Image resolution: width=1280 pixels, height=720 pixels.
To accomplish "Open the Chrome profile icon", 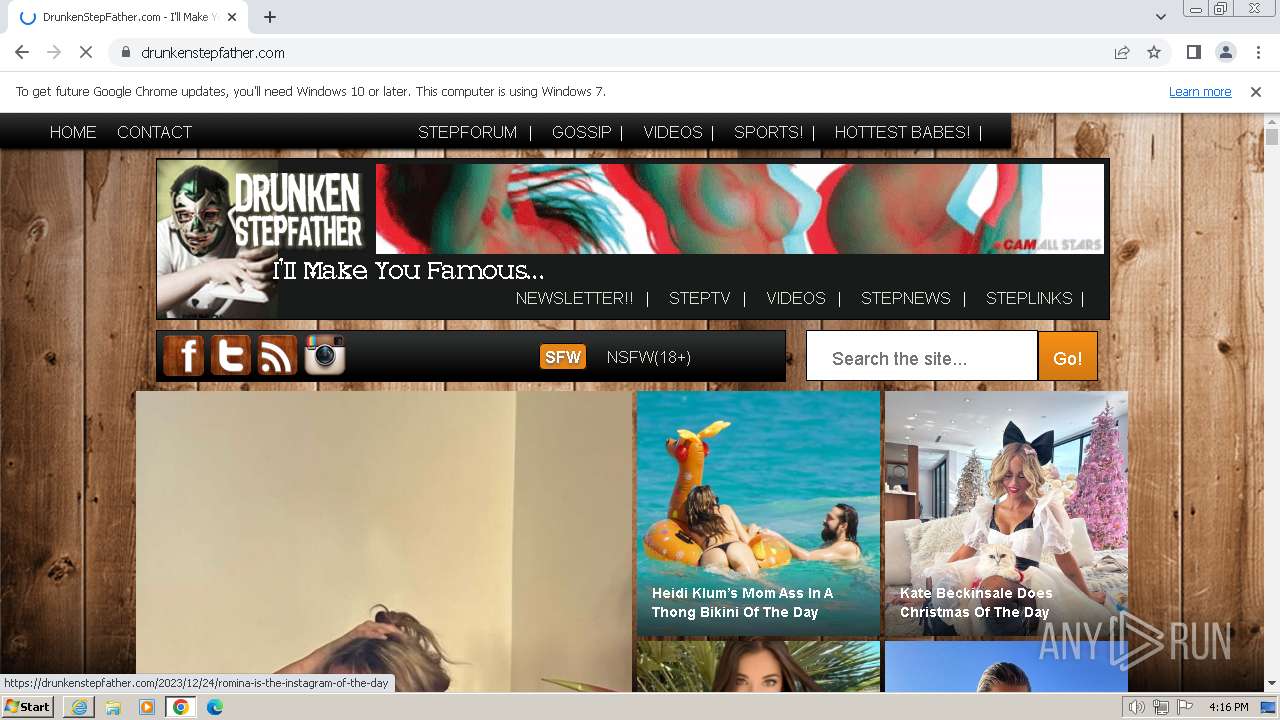I will [1225, 53].
